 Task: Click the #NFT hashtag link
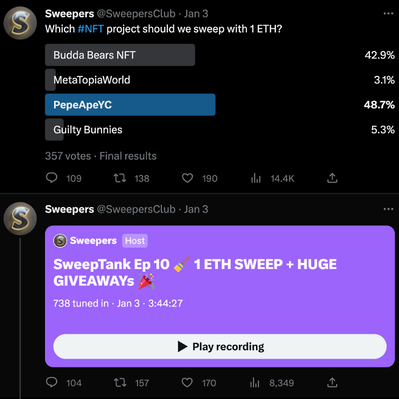[x=91, y=29]
